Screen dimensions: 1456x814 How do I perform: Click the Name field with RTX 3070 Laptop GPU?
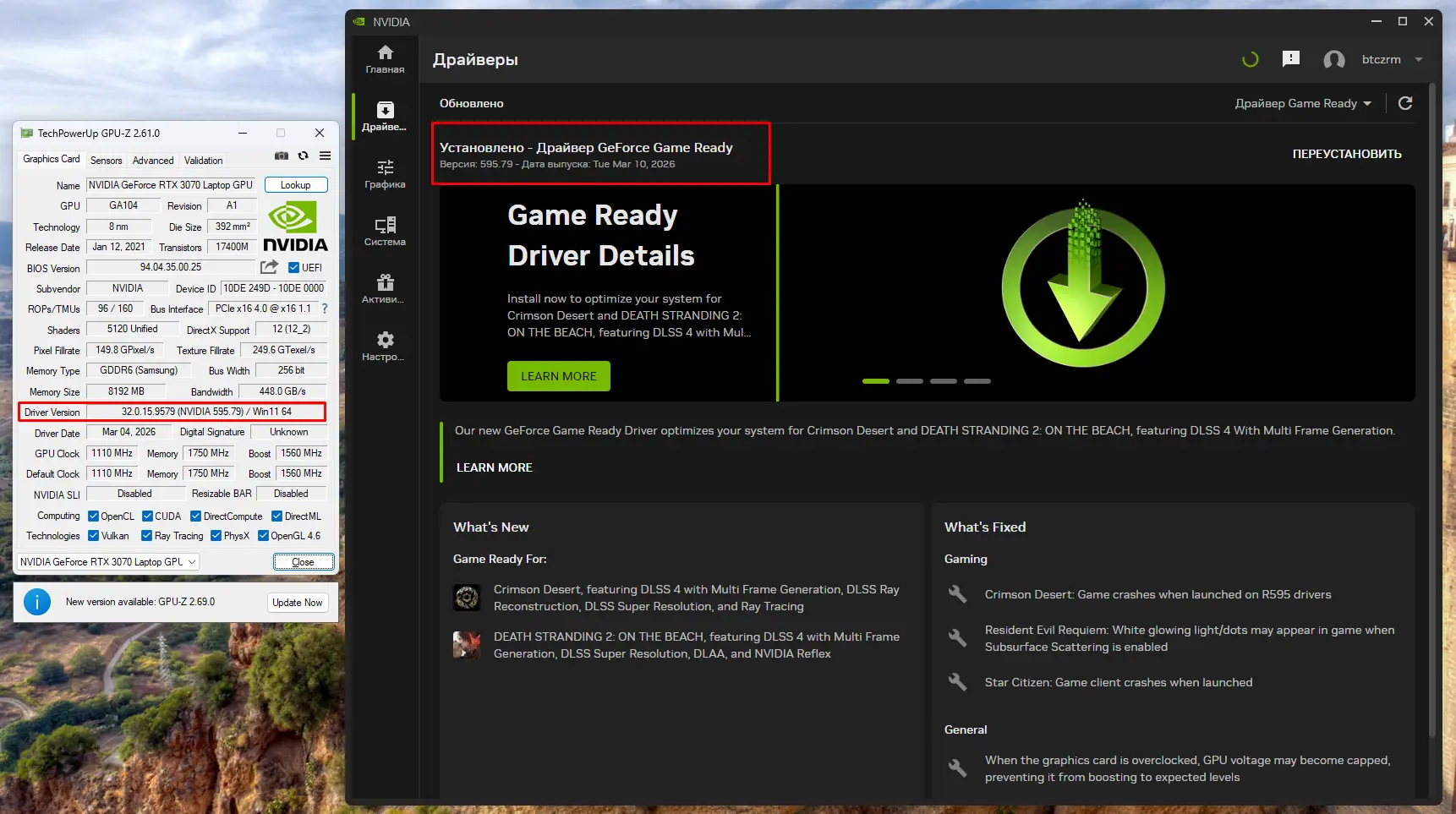172,185
